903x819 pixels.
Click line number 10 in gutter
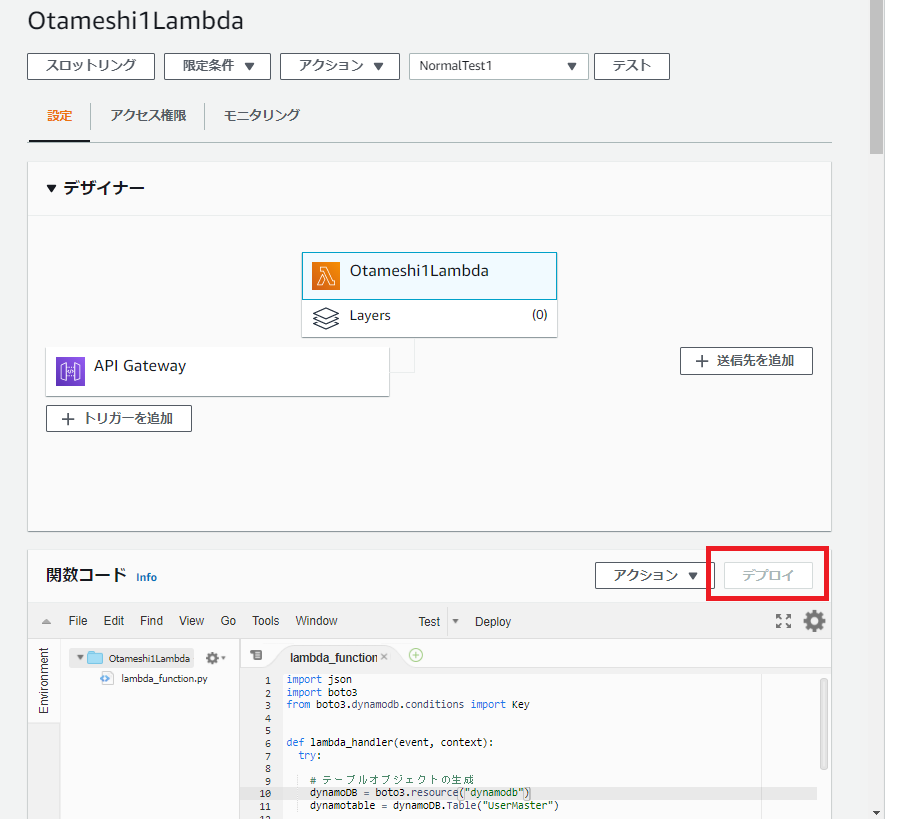pos(265,794)
